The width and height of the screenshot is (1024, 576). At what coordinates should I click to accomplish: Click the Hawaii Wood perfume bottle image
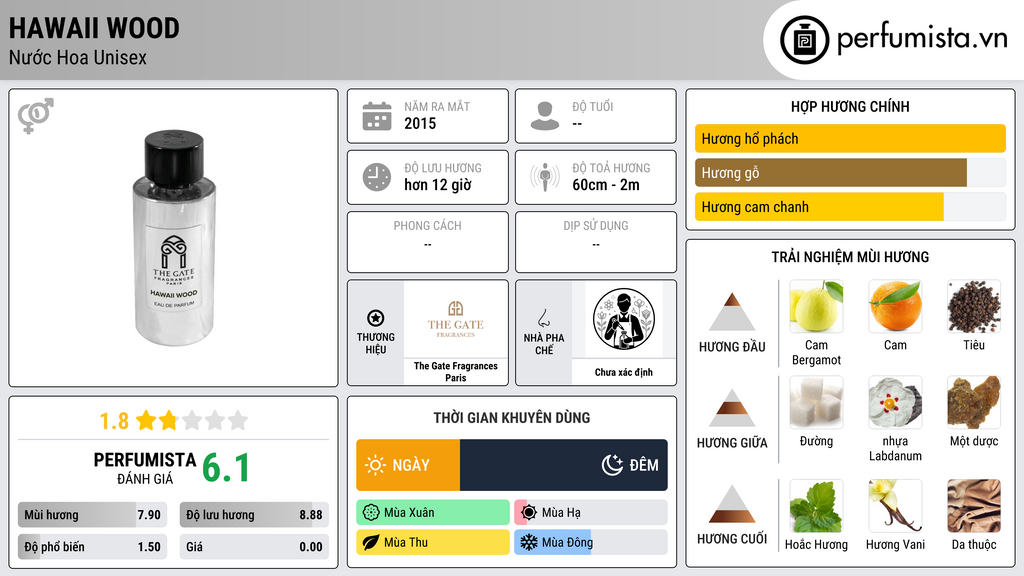174,238
